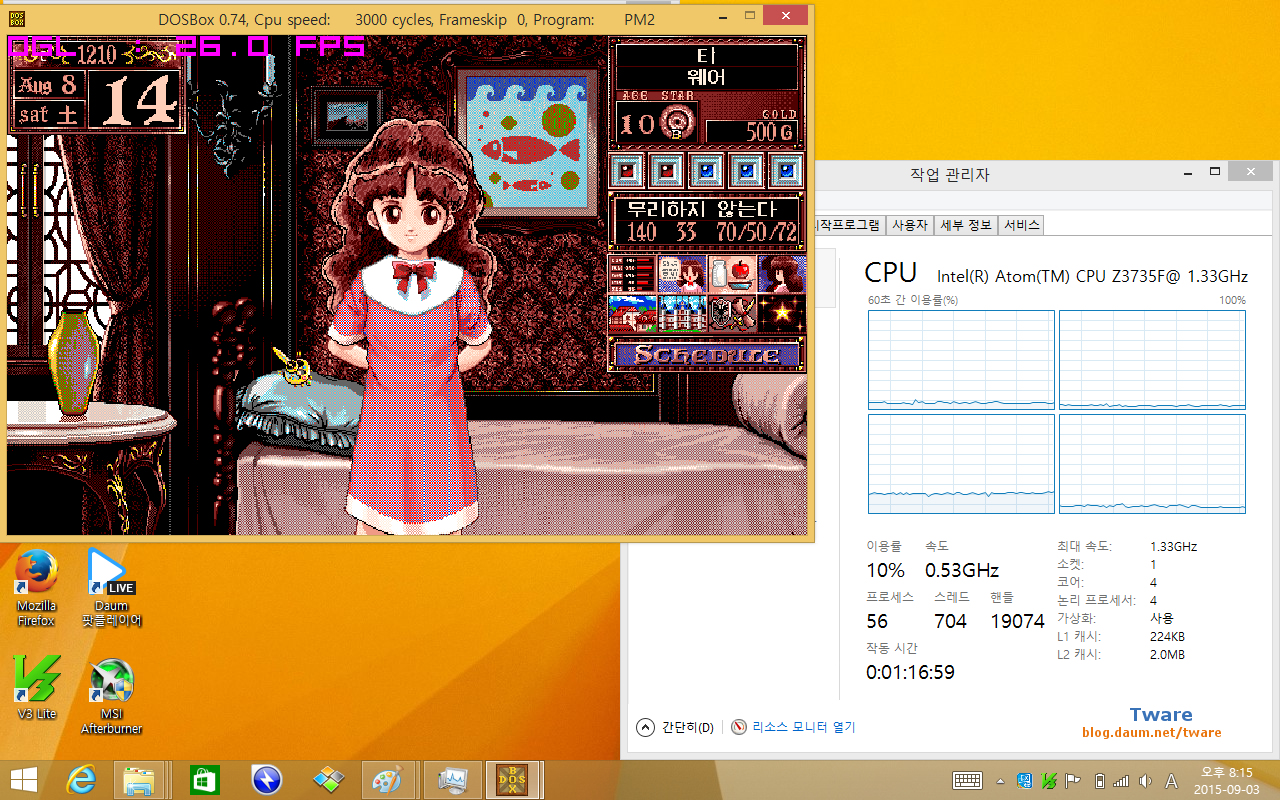This screenshot has width=1280, height=800.
Task: Switch to 세부 정보 tab in Task Manager
Action: pos(965,225)
